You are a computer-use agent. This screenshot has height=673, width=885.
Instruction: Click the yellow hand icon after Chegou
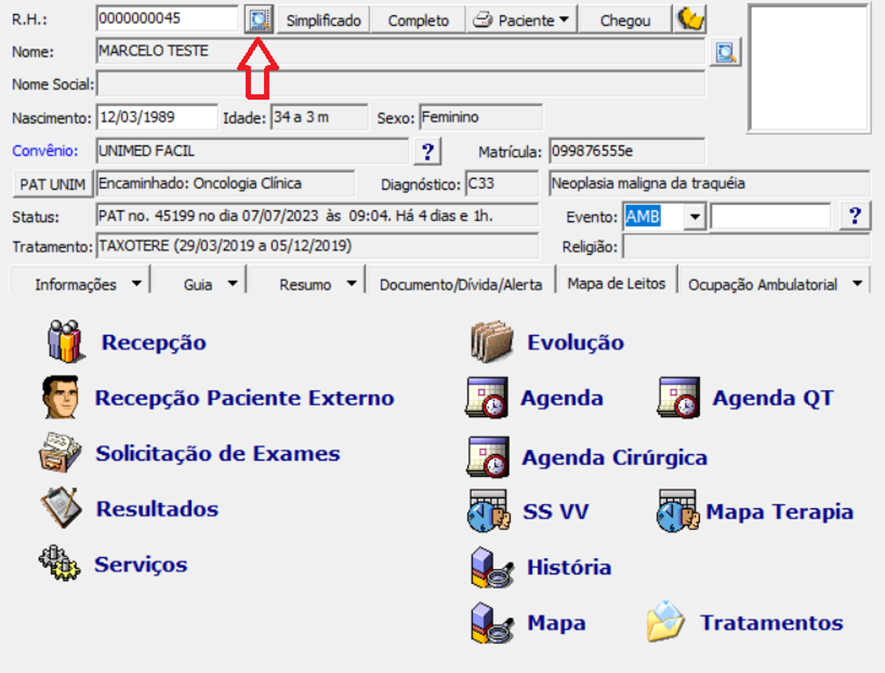coord(690,20)
